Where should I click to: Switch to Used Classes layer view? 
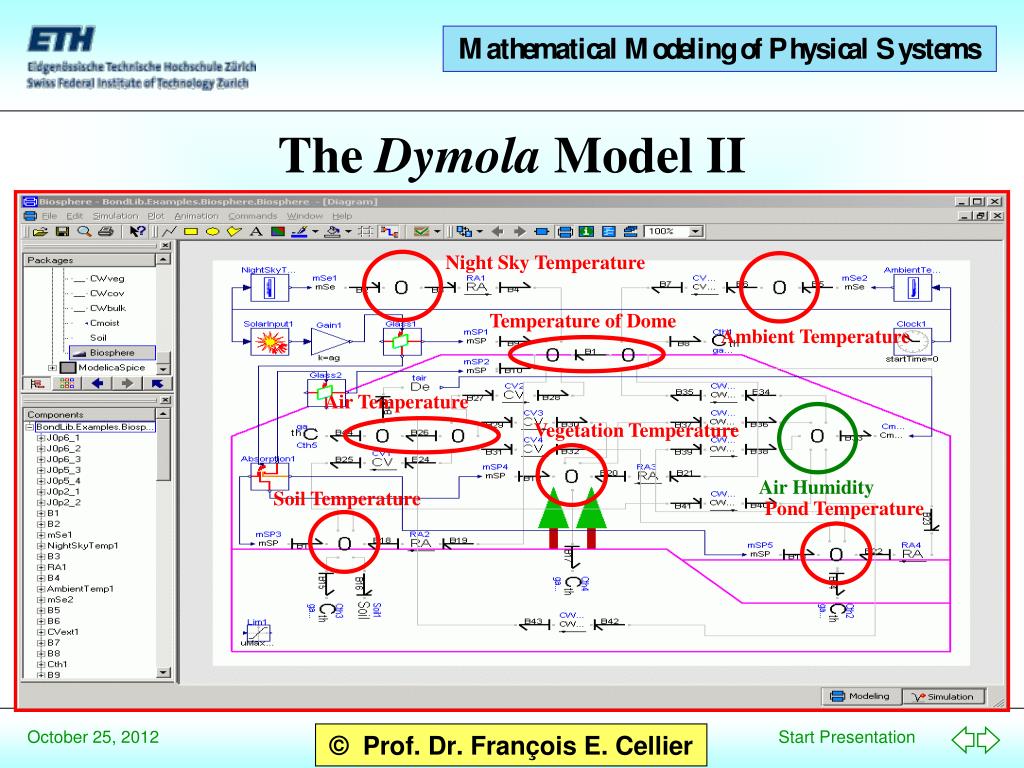pyautogui.click(x=630, y=231)
